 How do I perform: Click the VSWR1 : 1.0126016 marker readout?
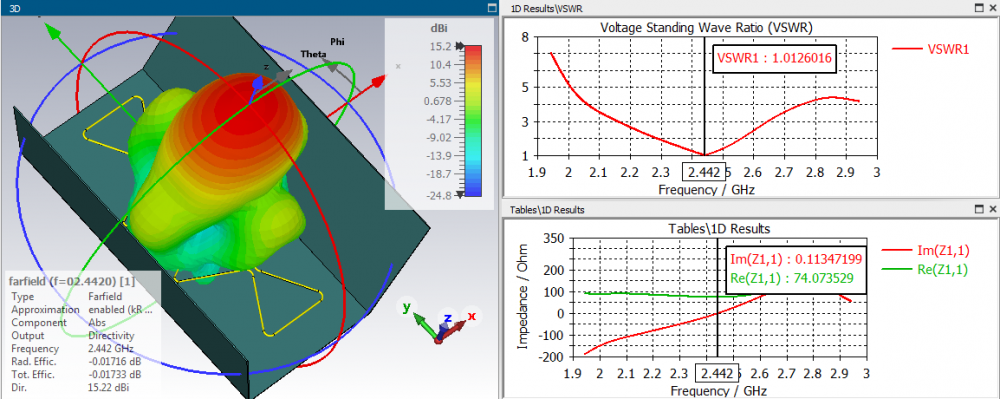click(774, 59)
